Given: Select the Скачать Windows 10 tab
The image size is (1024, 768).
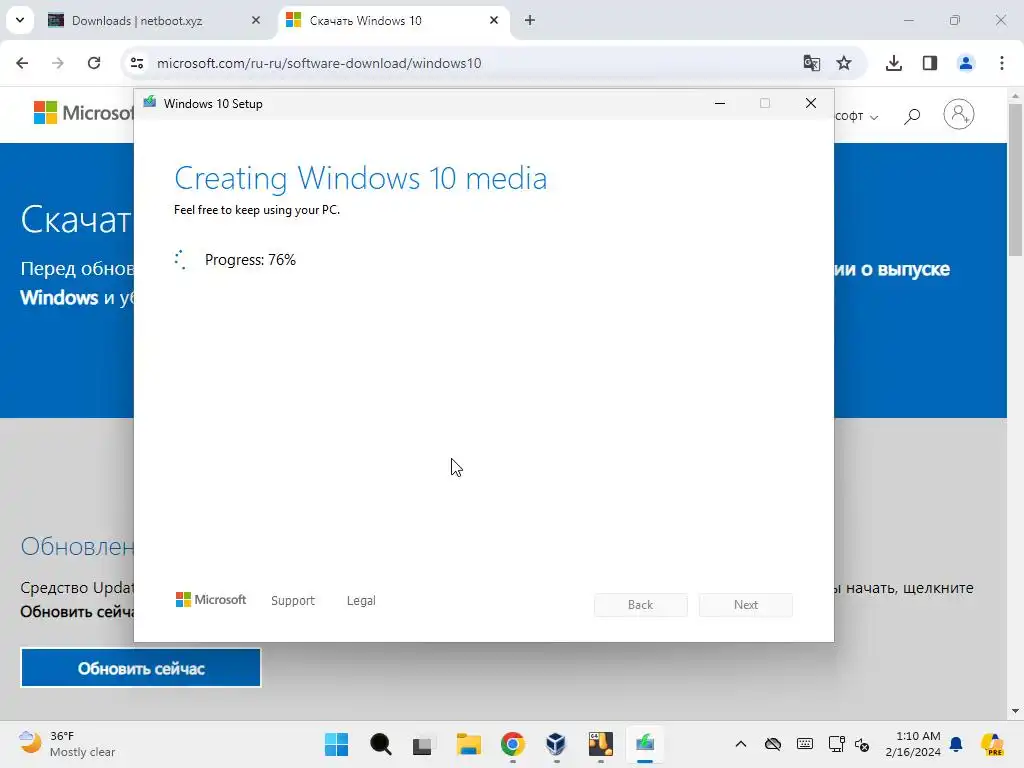Looking at the screenshot, I should (x=395, y=20).
